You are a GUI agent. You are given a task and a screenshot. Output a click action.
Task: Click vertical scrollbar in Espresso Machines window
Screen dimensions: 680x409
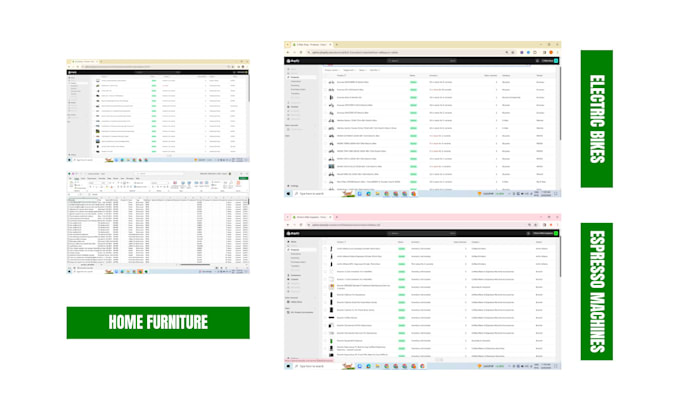(x=560, y=257)
